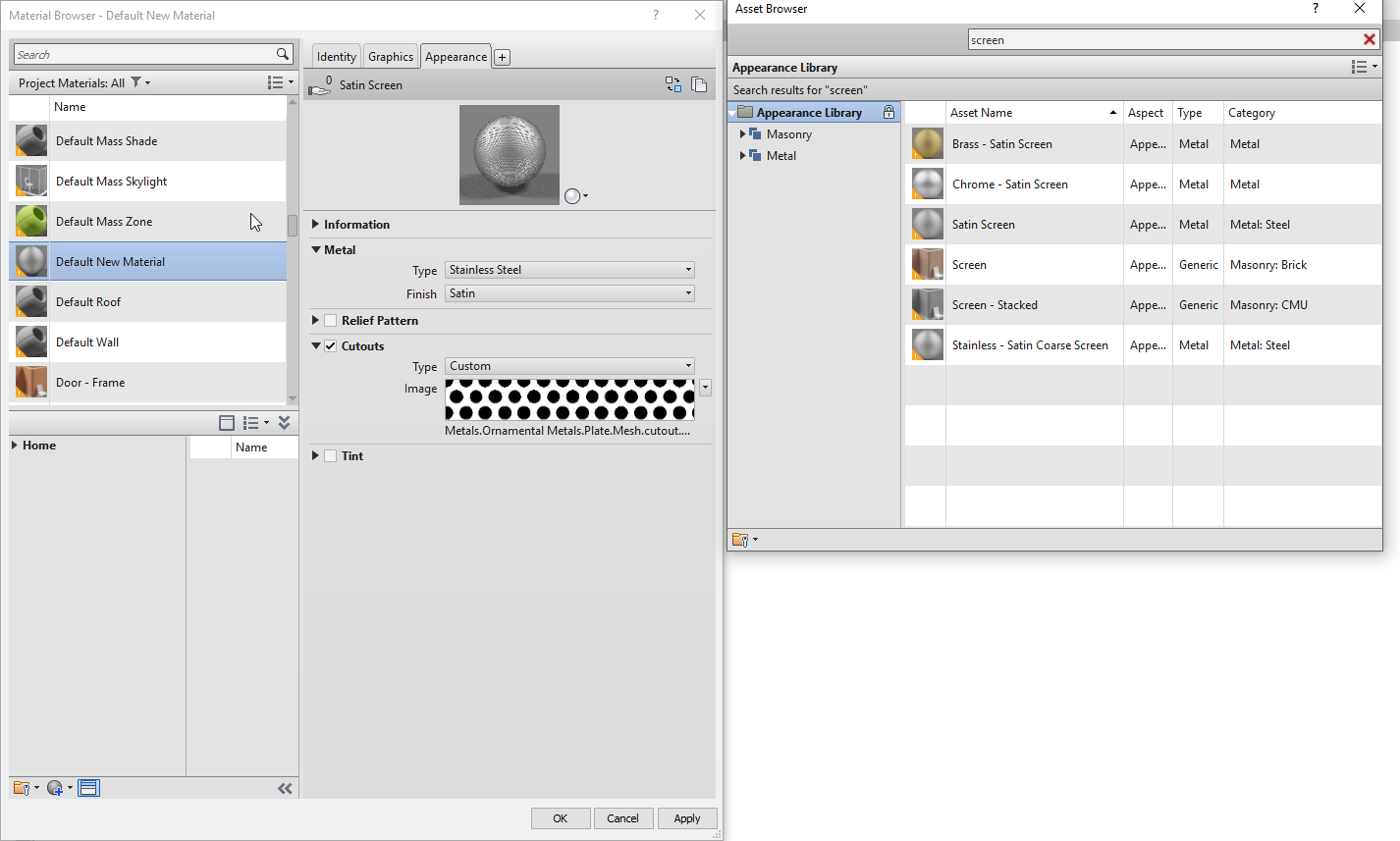Collapse the Material Browser left pane arrows

pos(285,788)
